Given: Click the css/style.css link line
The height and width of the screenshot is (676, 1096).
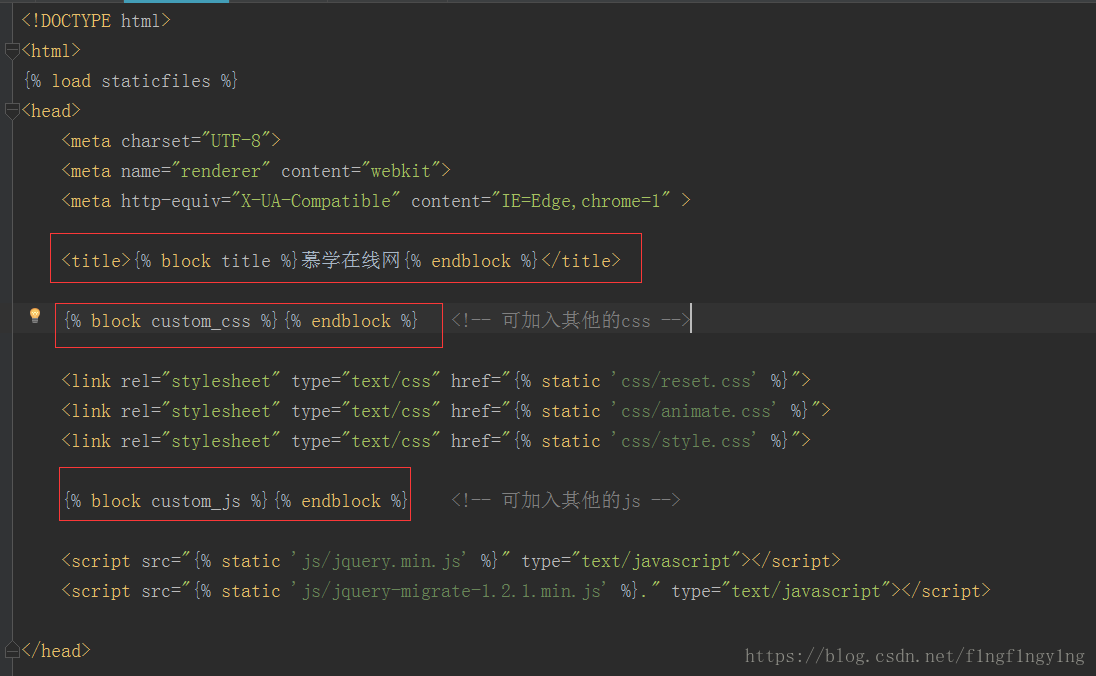Looking at the screenshot, I should click(x=436, y=441).
